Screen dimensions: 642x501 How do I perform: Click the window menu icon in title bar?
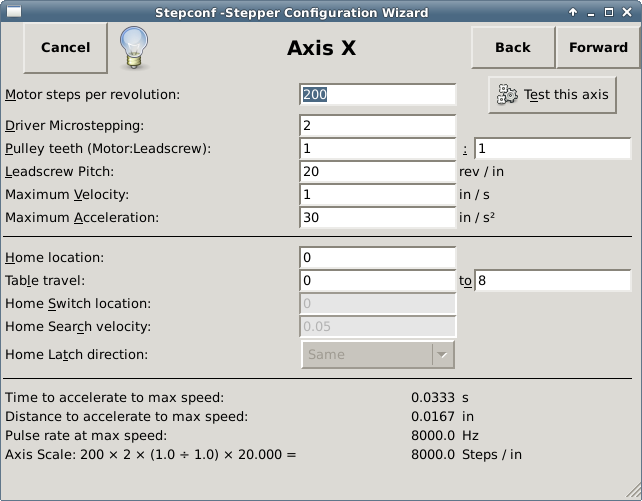tap(11, 13)
